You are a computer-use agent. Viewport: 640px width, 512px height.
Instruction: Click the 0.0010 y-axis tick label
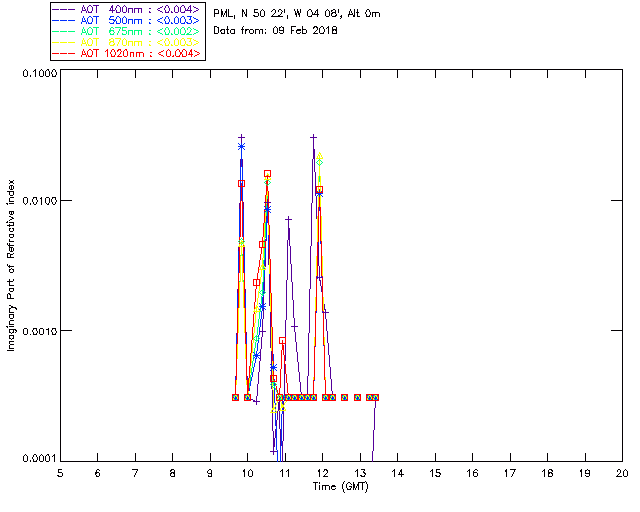point(39,331)
